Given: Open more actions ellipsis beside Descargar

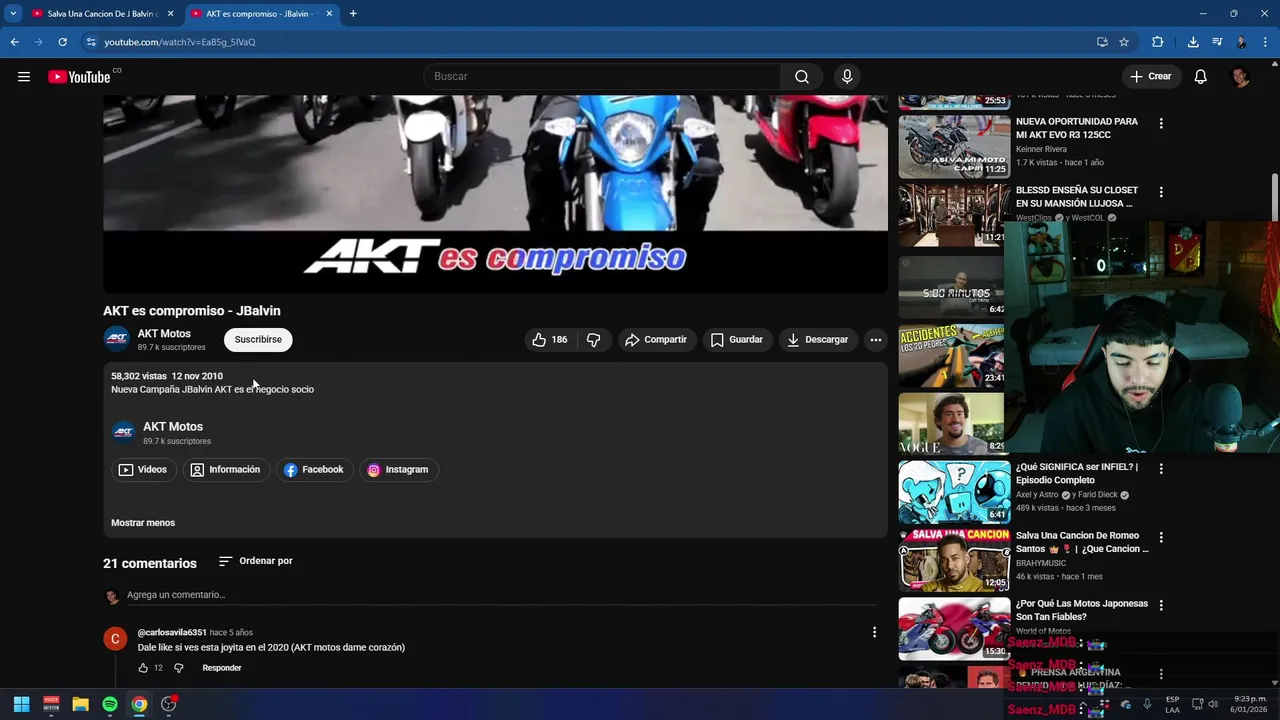Looking at the screenshot, I should tap(876, 340).
